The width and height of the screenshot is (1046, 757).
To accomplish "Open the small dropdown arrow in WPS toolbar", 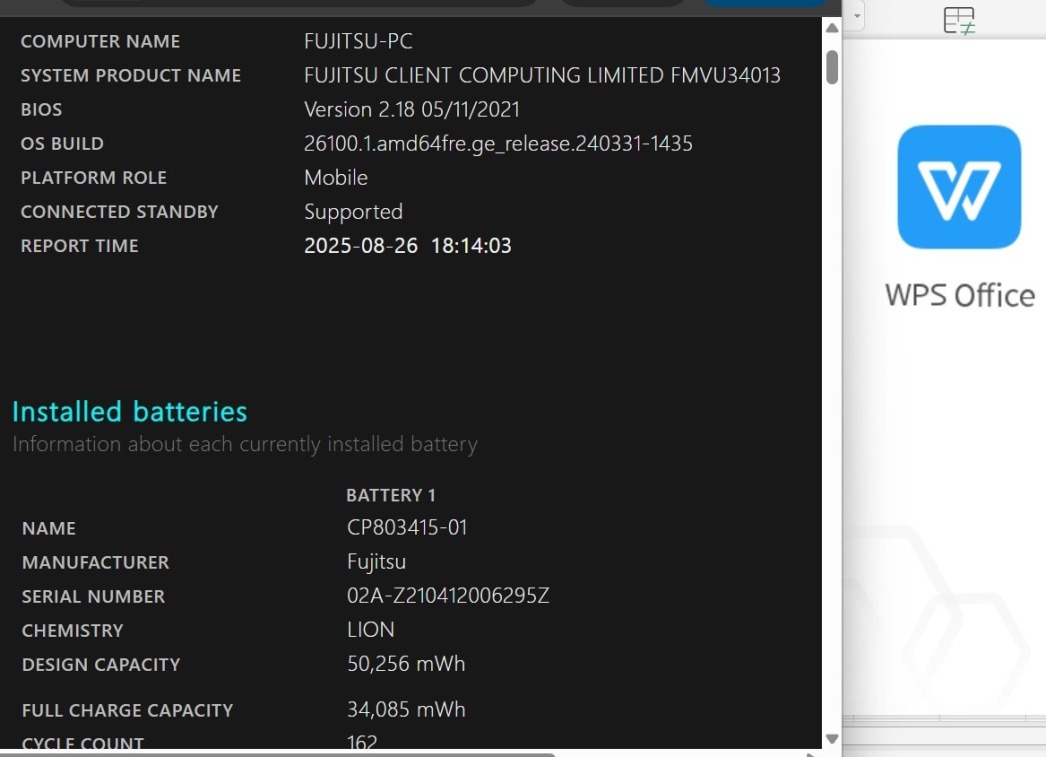I will (857, 16).
